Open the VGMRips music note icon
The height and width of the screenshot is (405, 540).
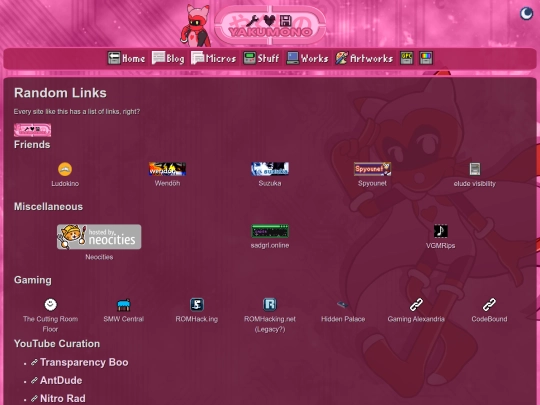(440, 231)
